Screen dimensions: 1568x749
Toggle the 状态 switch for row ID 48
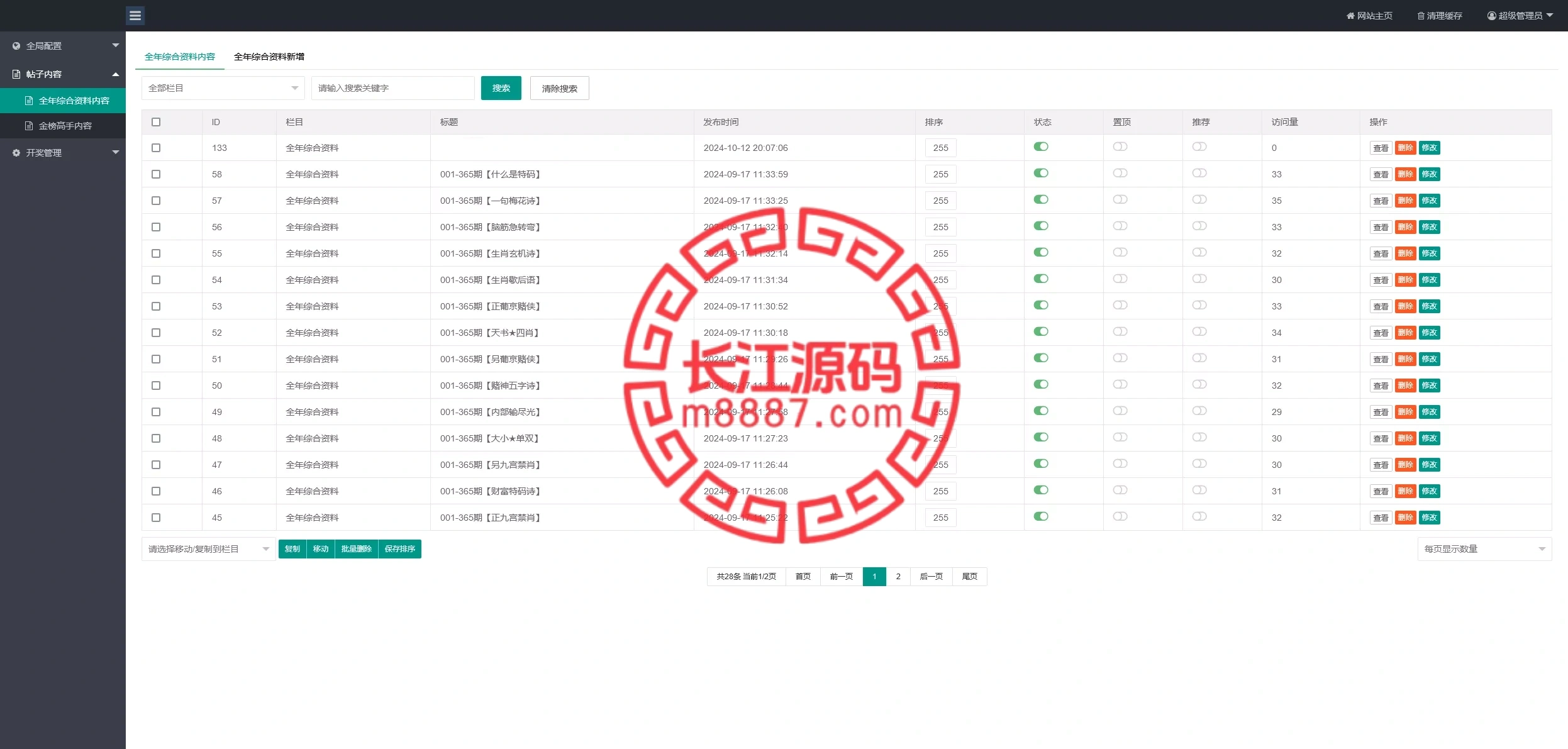[1041, 437]
